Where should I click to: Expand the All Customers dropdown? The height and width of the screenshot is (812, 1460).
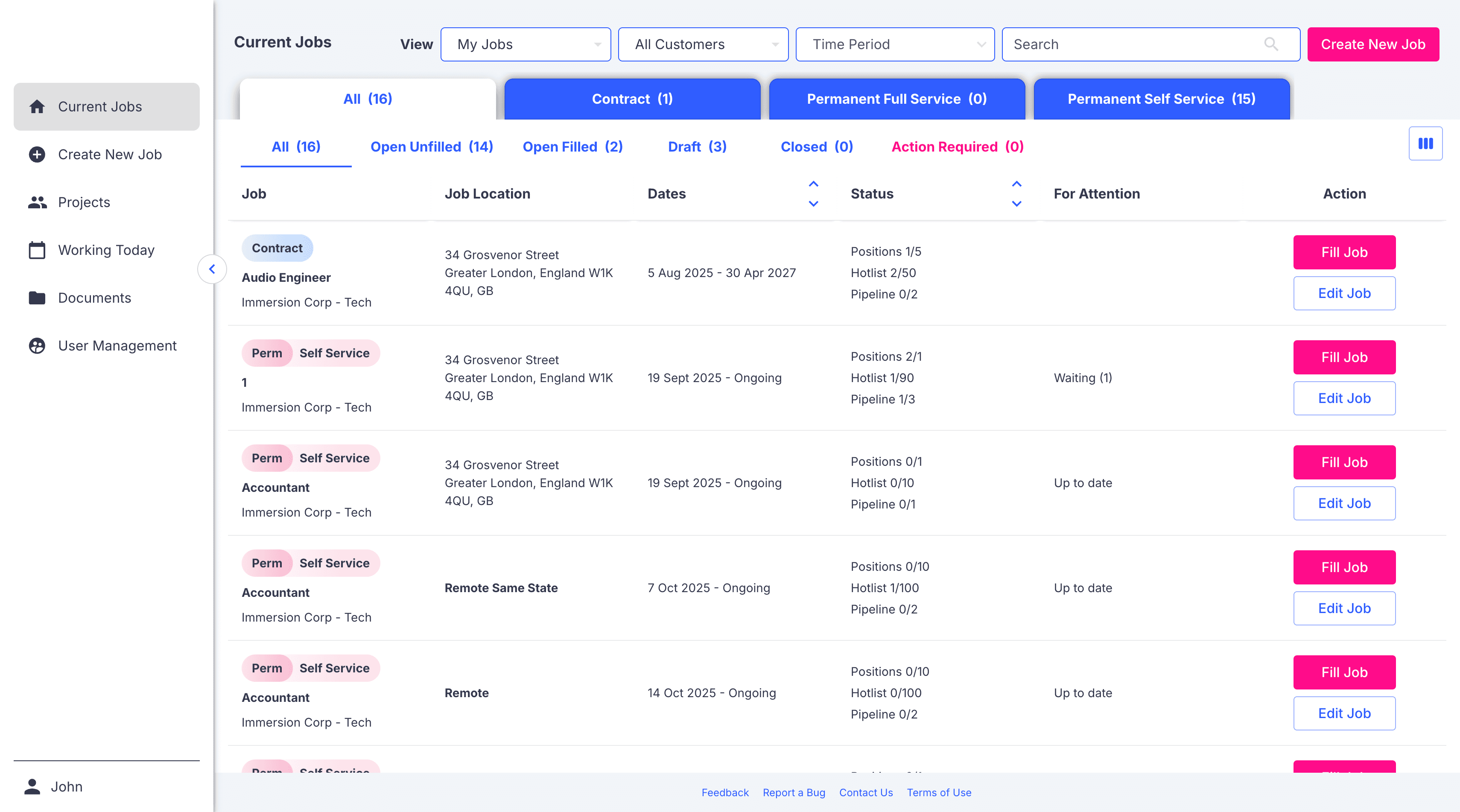[x=703, y=44]
